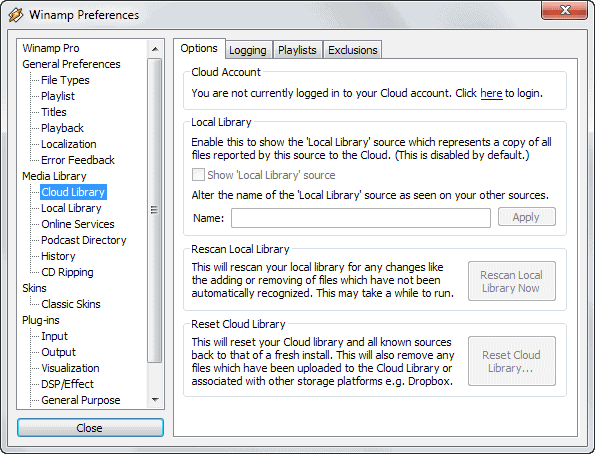The height and width of the screenshot is (454, 595).
Task: Open CD Ripping preferences
Action: point(67,272)
